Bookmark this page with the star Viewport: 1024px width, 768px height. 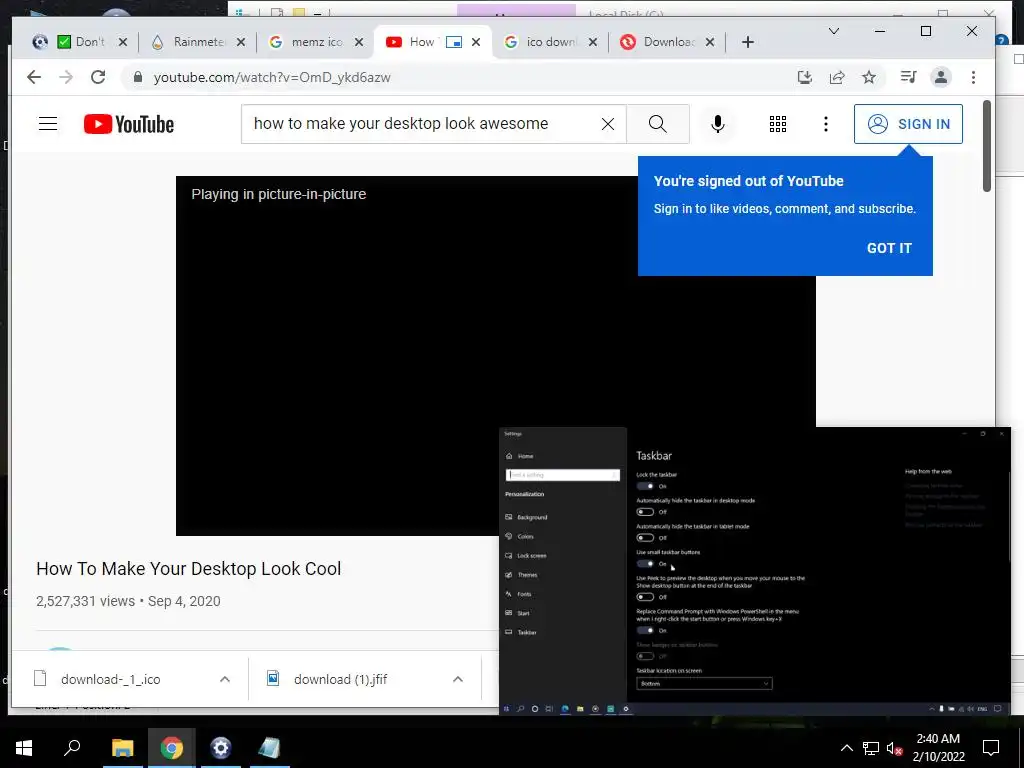[869, 77]
